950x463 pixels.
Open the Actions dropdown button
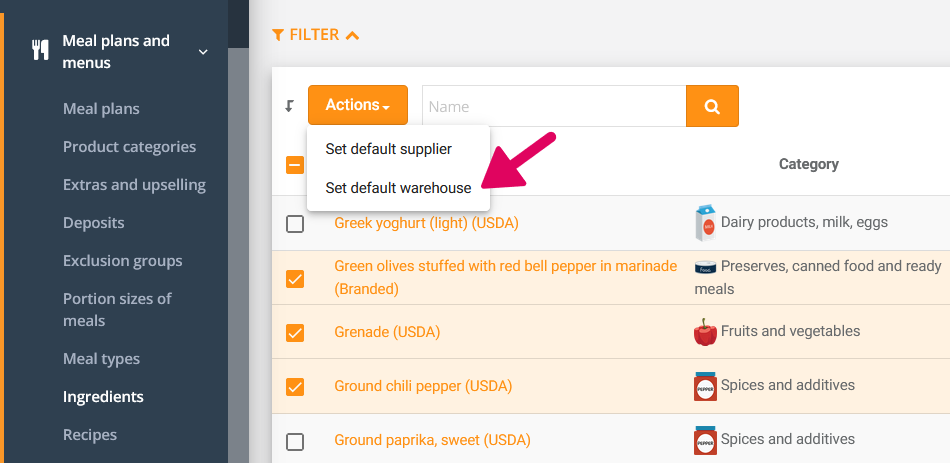pyautogui.click(x=357, y=105)
